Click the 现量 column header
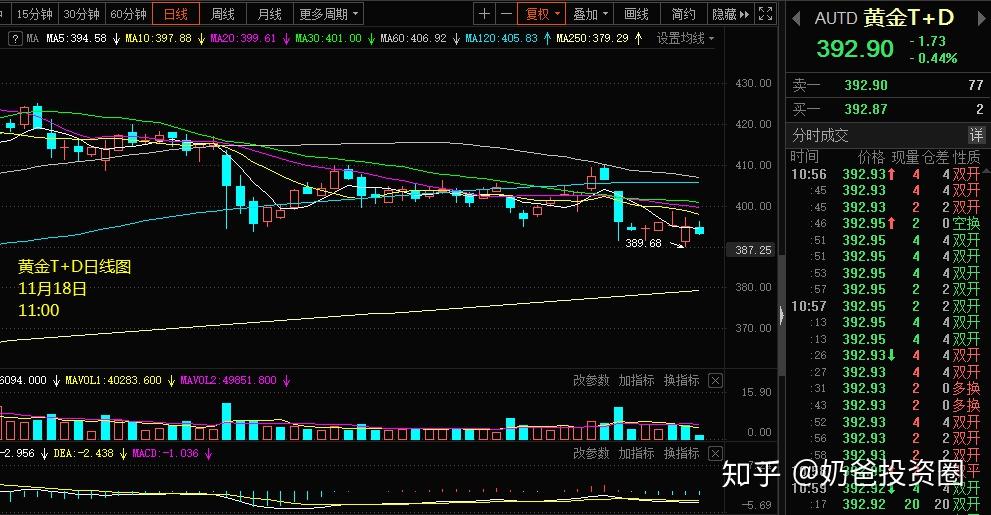 [904, 157]
